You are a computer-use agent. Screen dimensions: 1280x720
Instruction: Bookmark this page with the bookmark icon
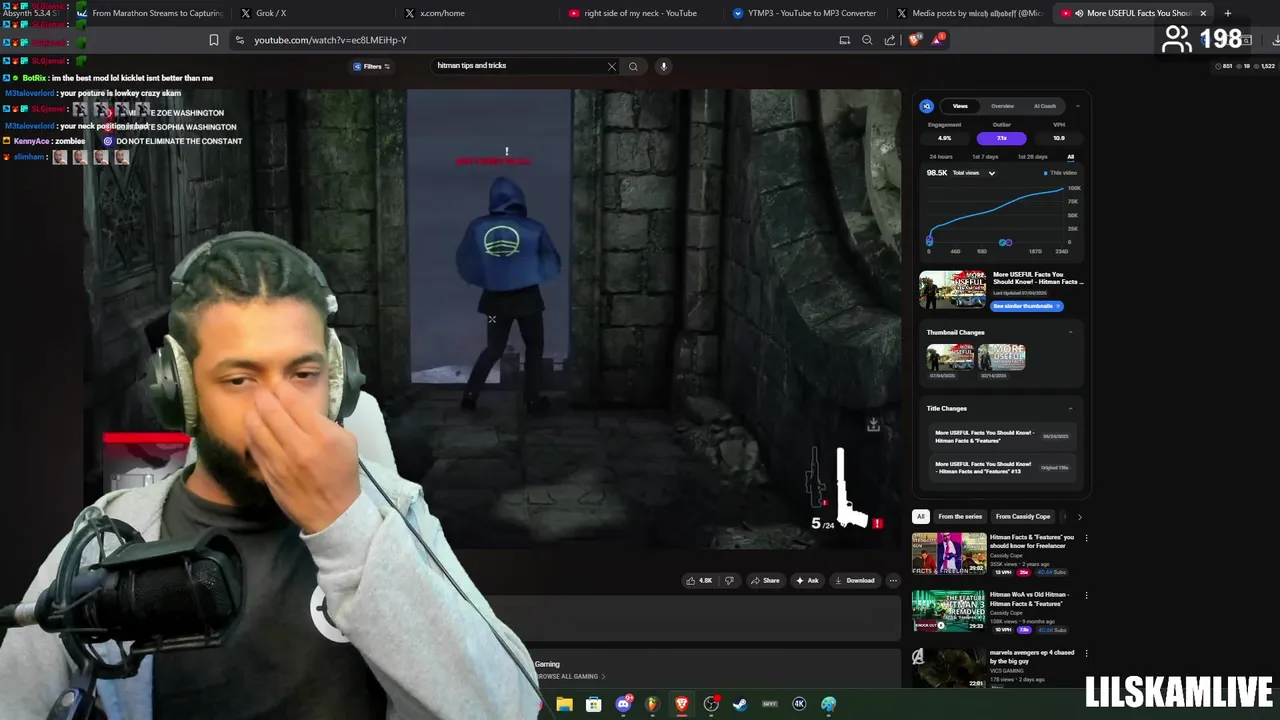[x=213, y=40]
